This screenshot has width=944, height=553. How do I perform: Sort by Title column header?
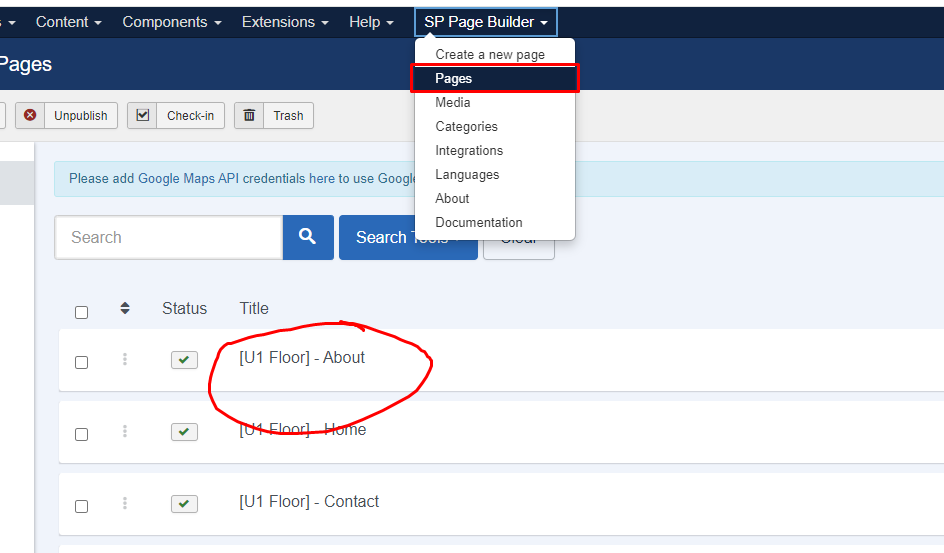pyautogui.click(x=254, y=308)
